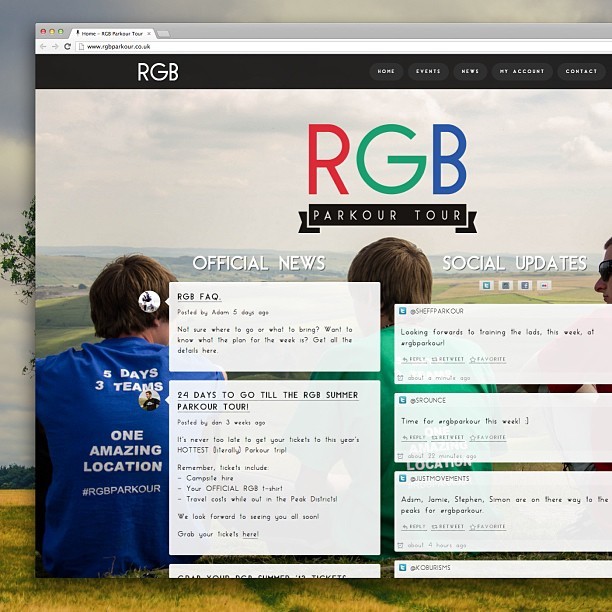The height and width of the screenshot is (612, 612).
Task: Retweet the @SHEFFPARKOUR tweet
Action: tap(448, 359)
